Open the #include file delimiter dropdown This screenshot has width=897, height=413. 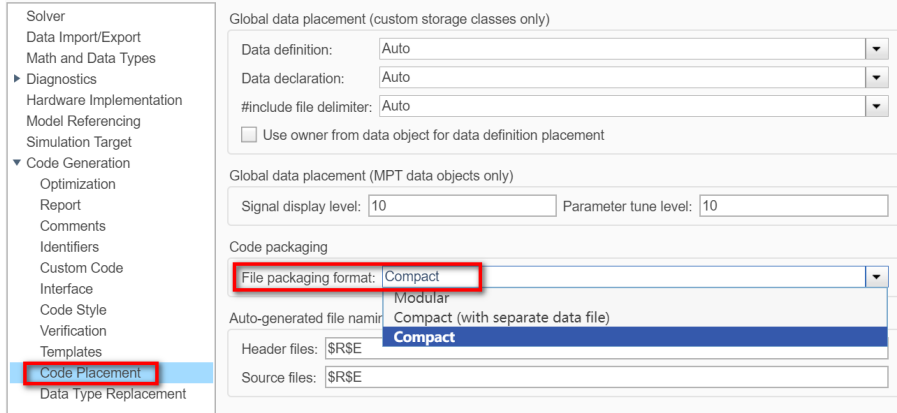point(877,106)
